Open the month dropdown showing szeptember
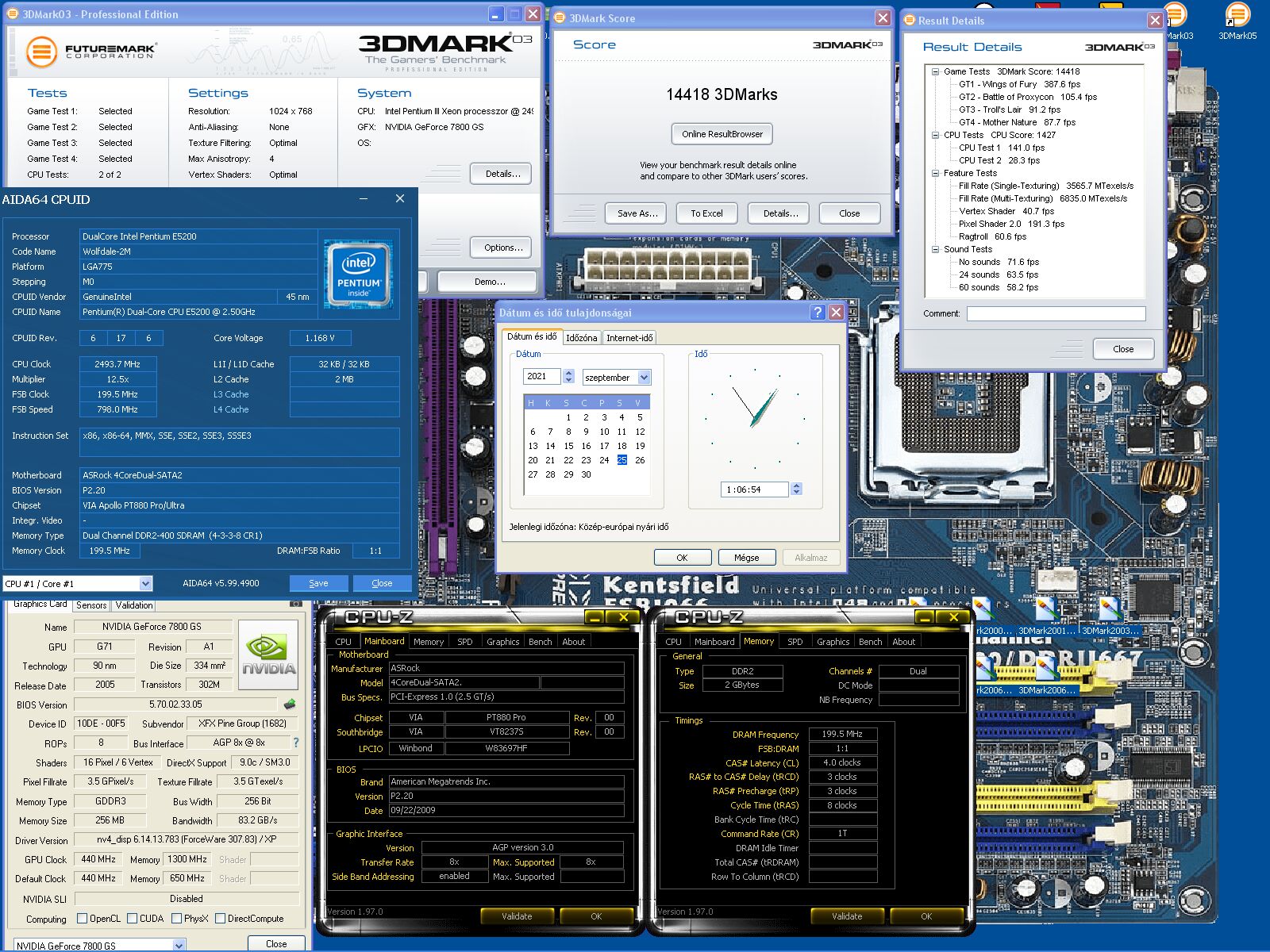This screenshot has width=1270, height=952. coord(644,378)
